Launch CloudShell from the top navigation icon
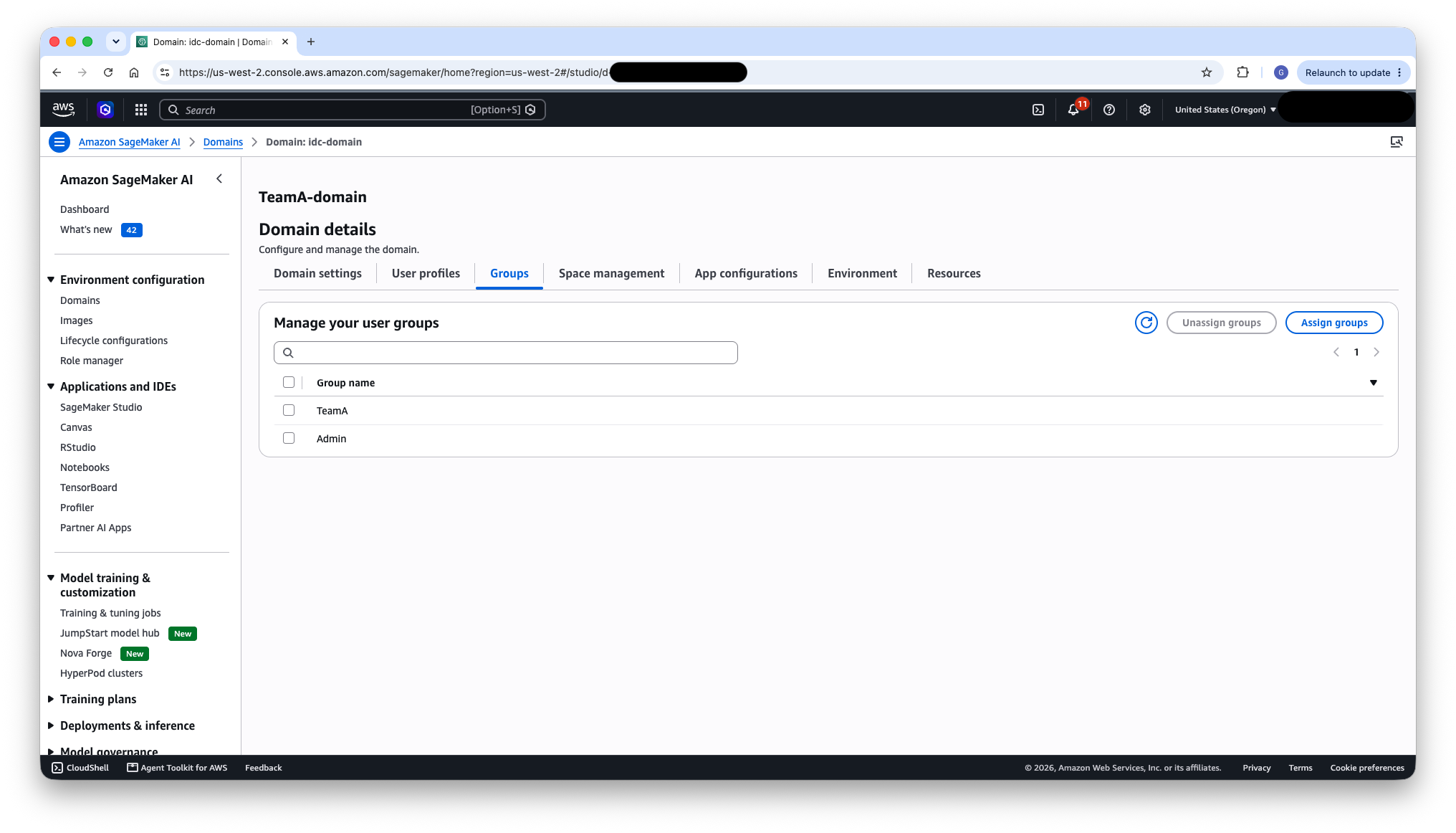Viewport: 1456px width, 833px height. (x=1038, y=110)
